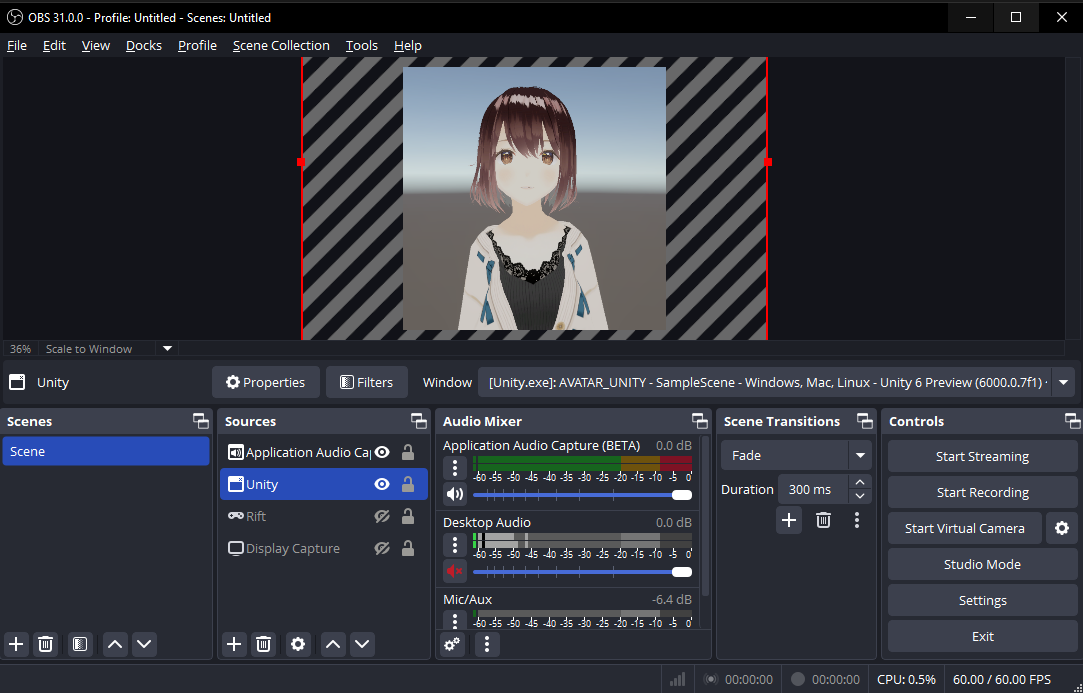Open the Edit menu

coord(54,46)
